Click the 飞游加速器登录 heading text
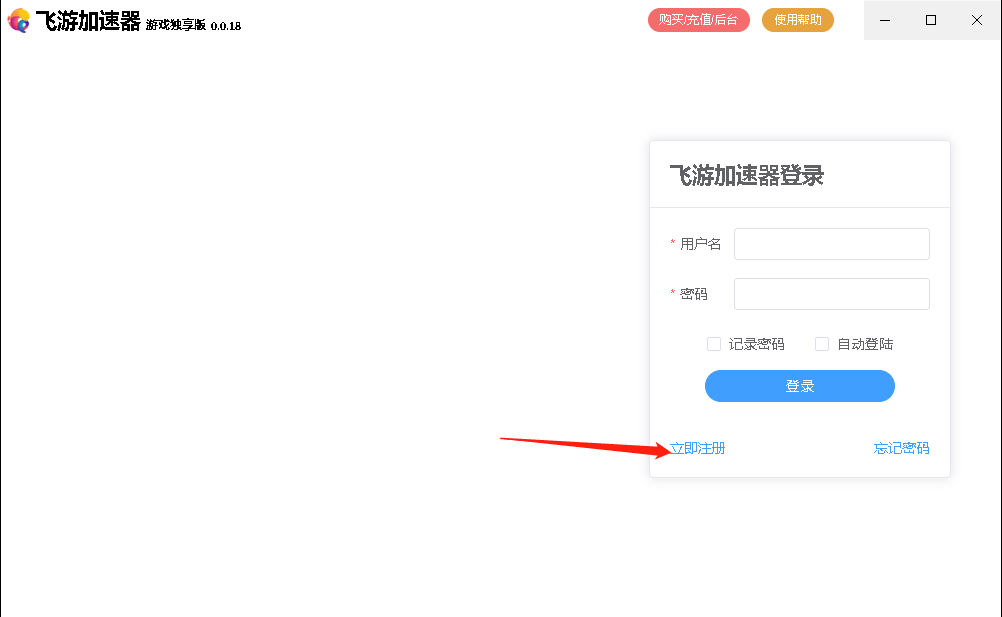The image size is (1002, 617). point(746,175)
